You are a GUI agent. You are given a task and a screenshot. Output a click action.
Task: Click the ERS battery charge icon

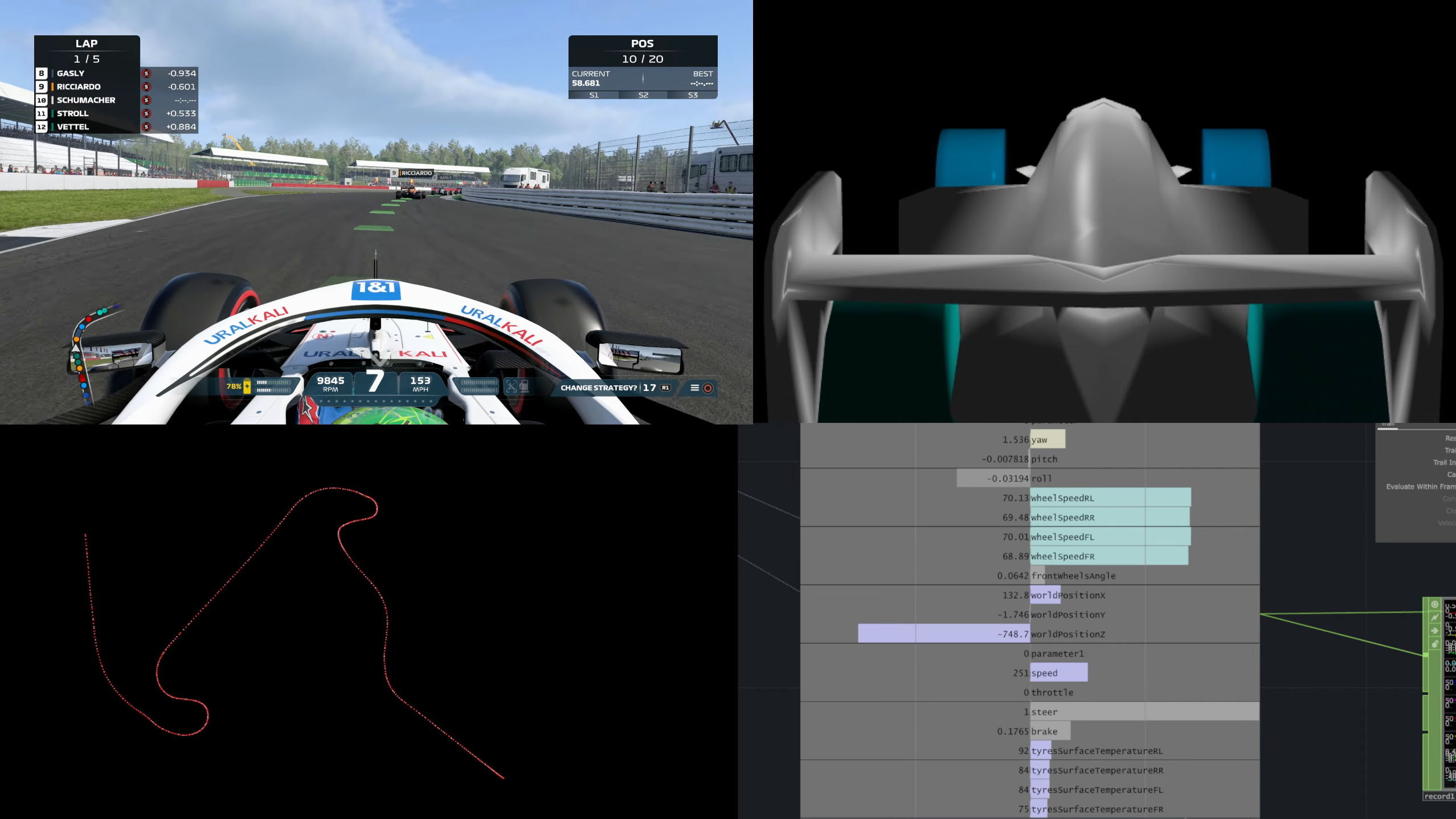(x=247, y=386)
